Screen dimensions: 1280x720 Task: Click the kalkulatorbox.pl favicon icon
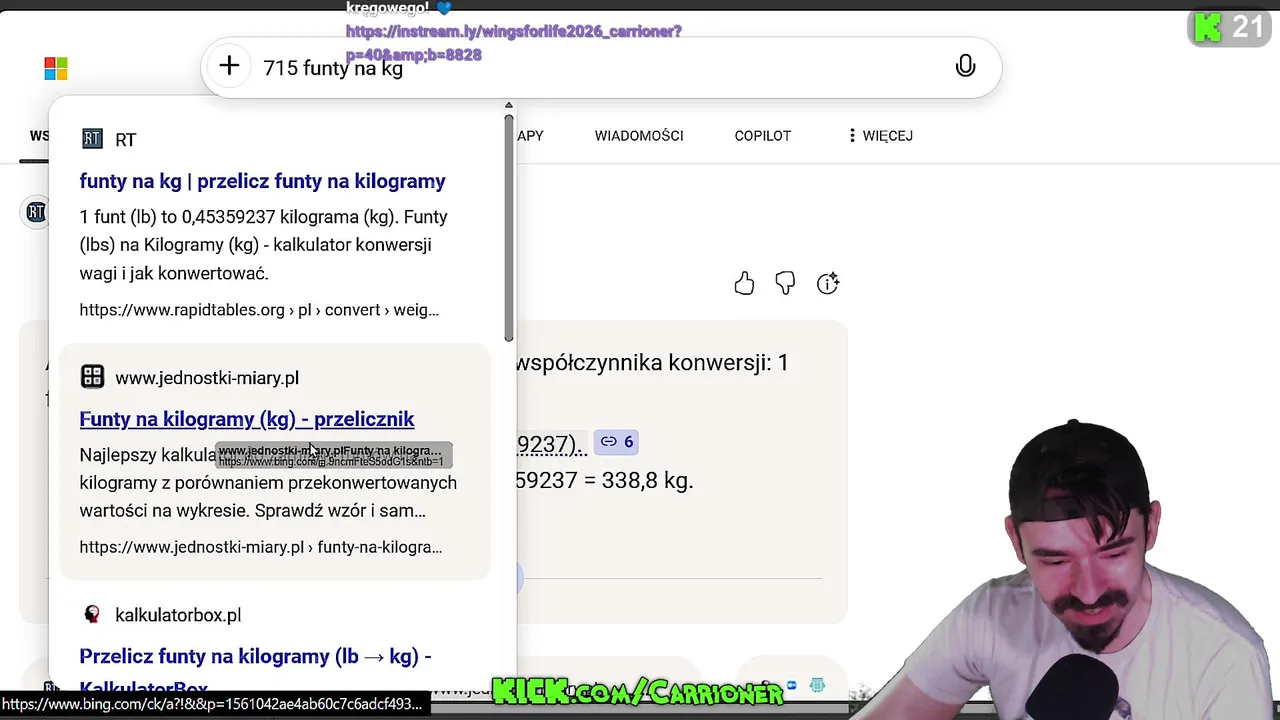(92, 614)
